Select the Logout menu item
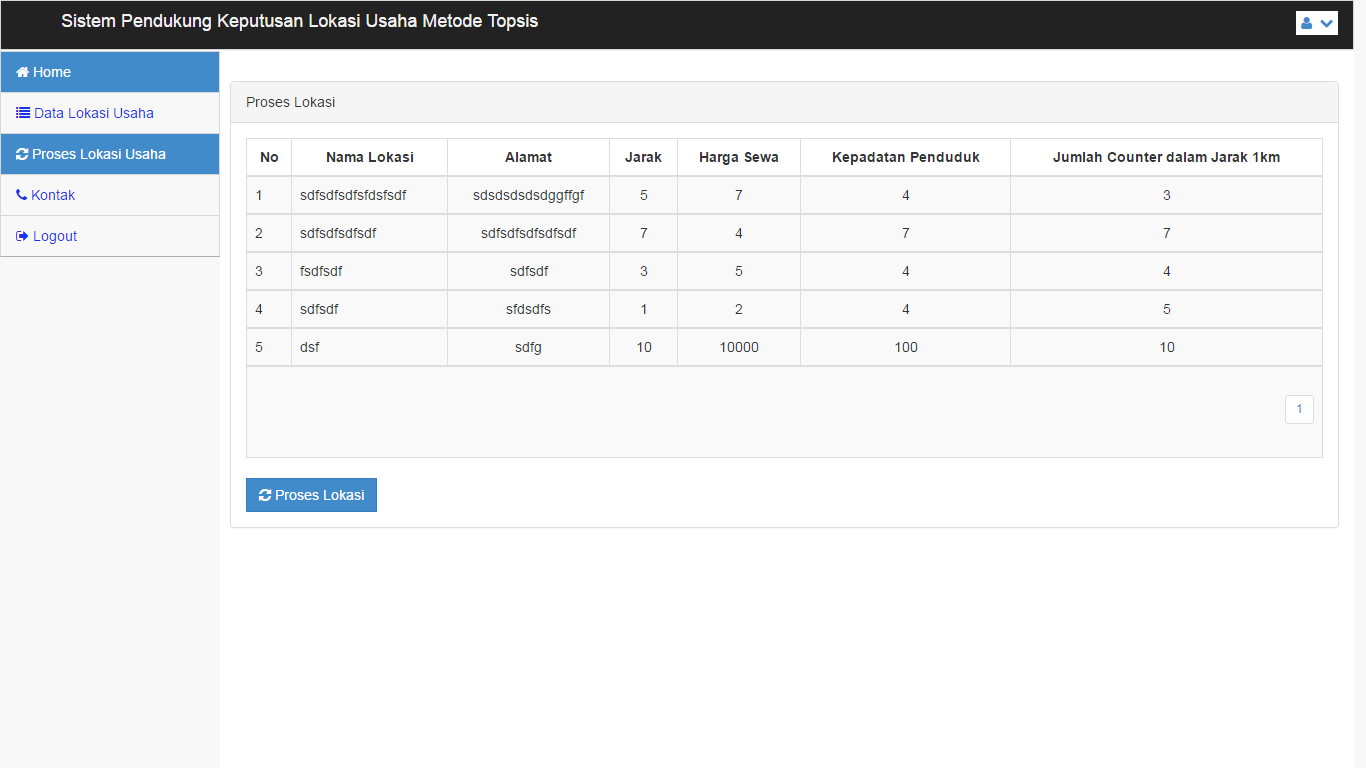1366x768 pixels. [110, 236]
